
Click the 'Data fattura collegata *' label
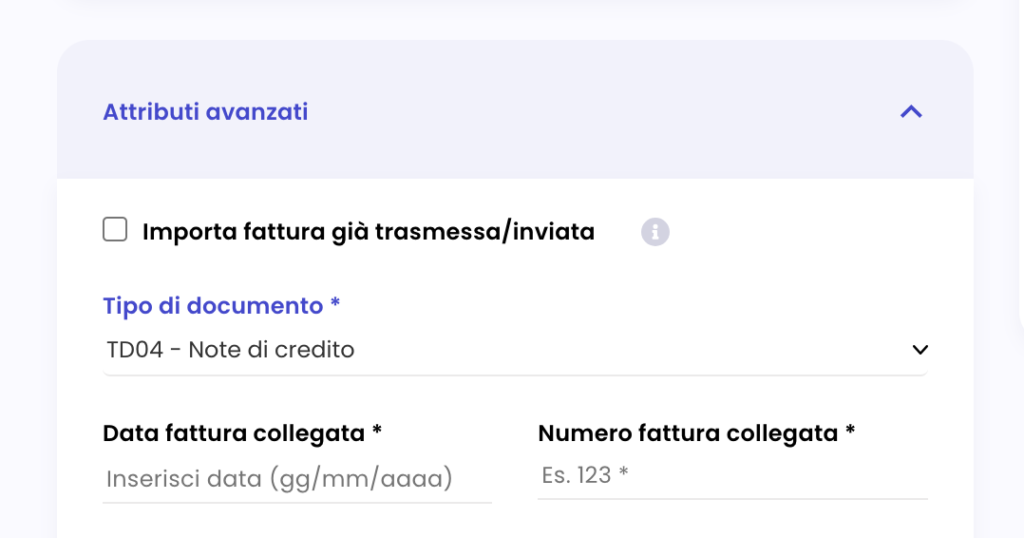click(242, 433)
